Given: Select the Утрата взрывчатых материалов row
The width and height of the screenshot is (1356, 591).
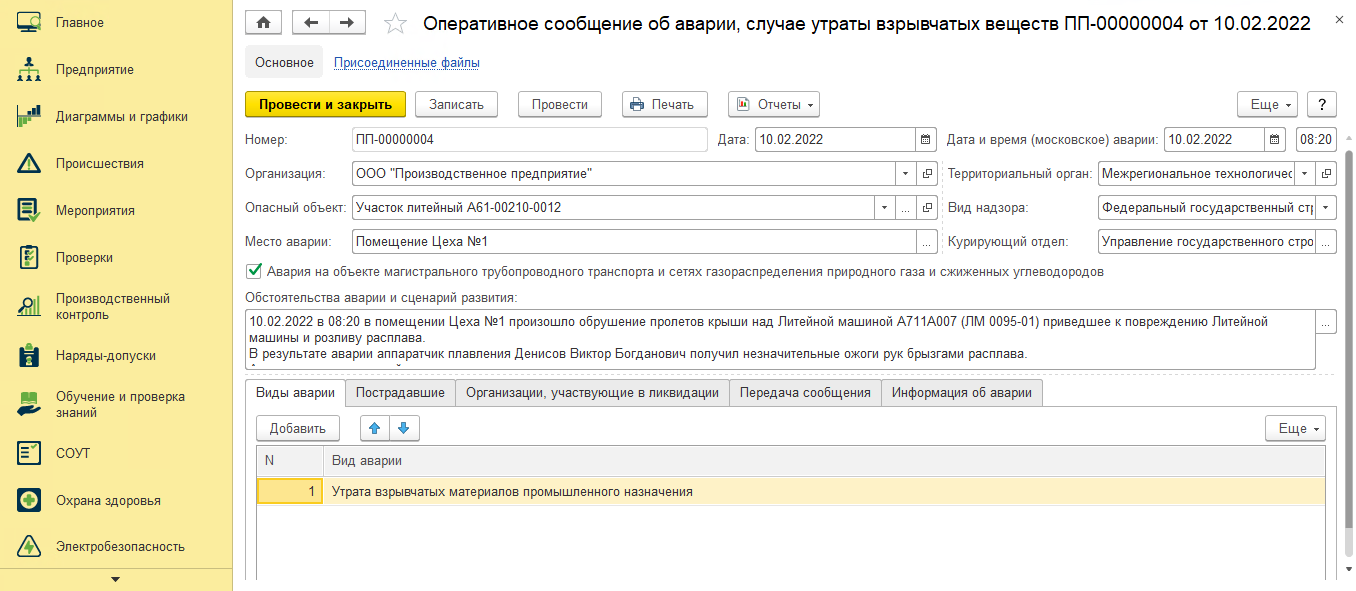Looking at the screenshot, I should coord(791,491).
